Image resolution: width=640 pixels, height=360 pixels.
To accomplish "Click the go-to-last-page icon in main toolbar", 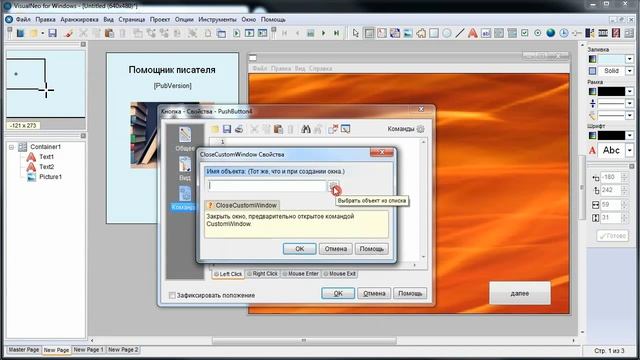I will point(336,33).
